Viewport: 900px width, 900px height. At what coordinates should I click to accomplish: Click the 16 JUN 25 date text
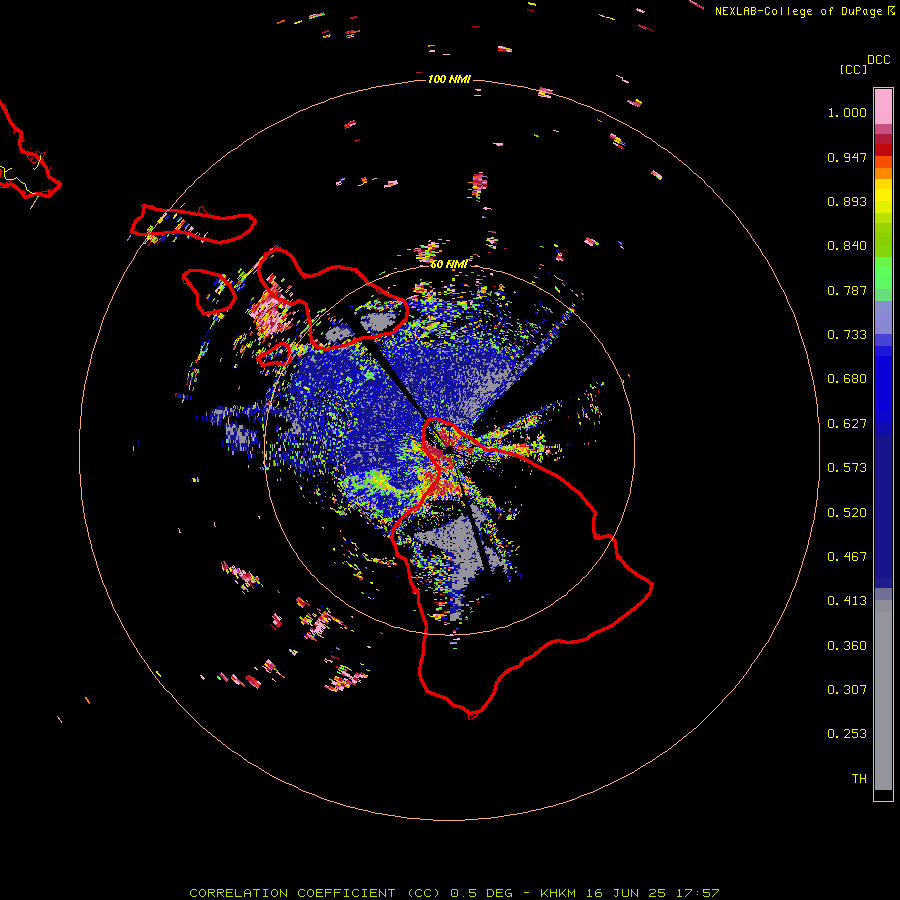click(x=626, y=893)
